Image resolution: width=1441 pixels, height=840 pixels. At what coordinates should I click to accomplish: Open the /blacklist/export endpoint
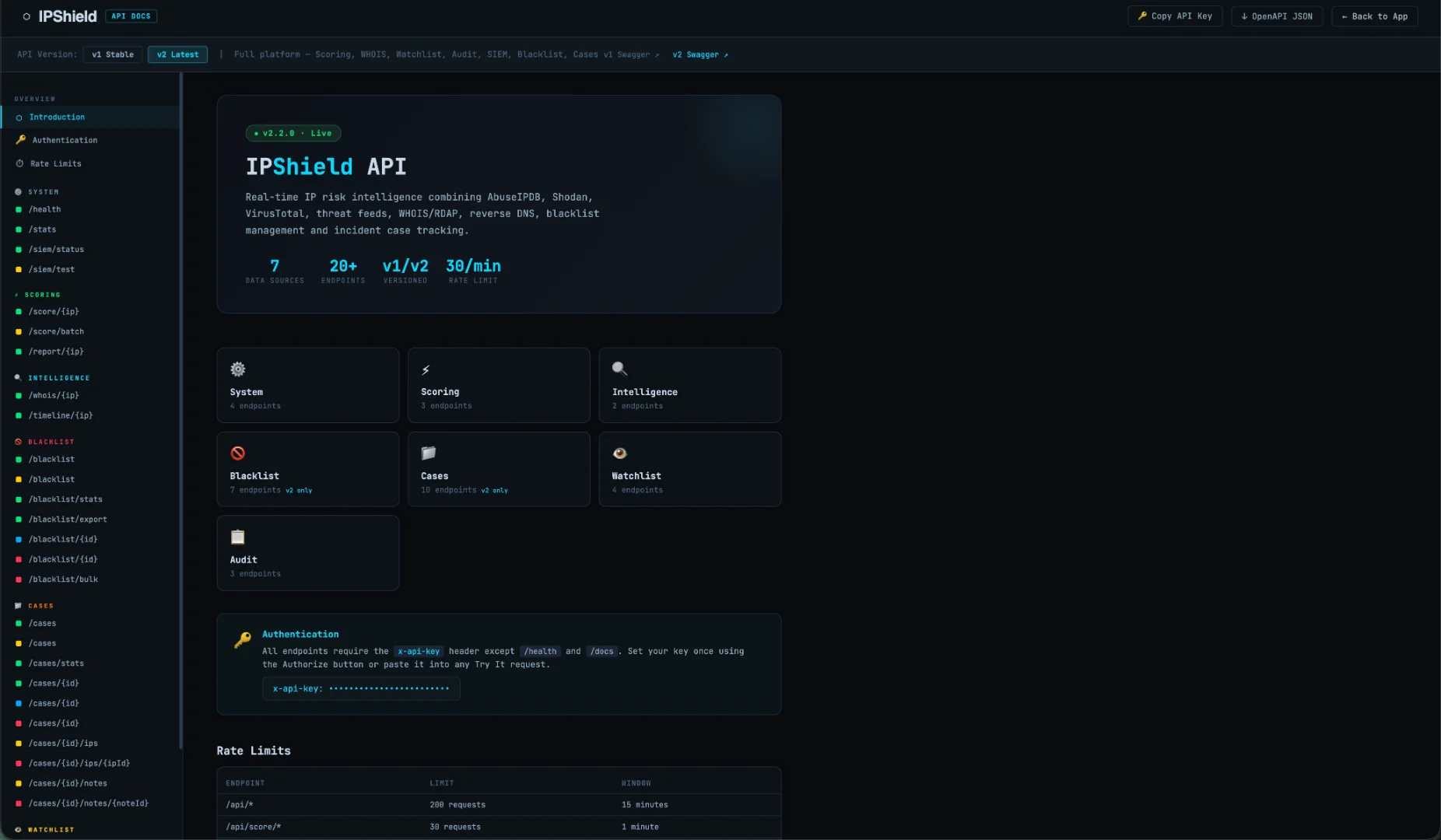click(x=90, y=520)
